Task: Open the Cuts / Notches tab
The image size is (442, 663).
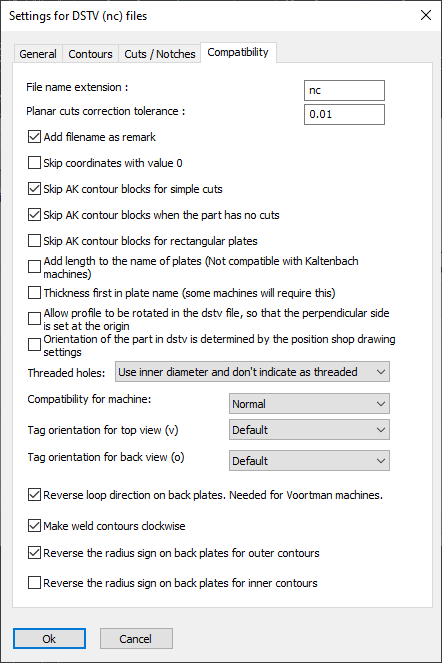Action: (160, 54)
